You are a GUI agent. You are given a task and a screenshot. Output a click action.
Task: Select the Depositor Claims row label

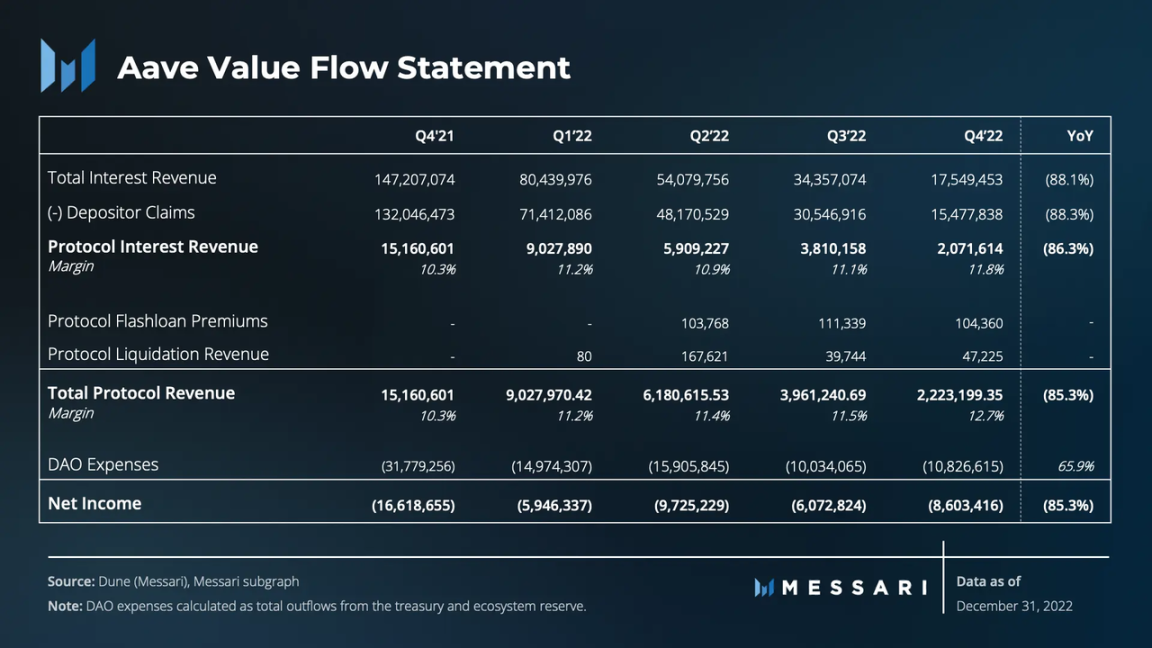(x=121, y=213)
